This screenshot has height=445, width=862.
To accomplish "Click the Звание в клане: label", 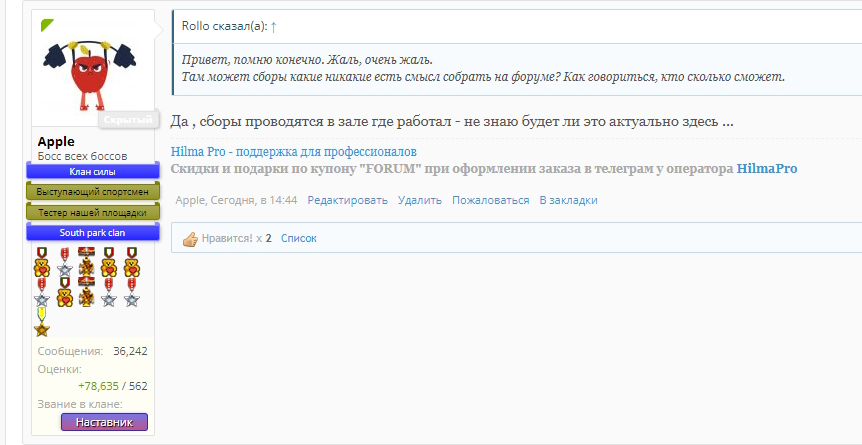I will coord(80,404).
